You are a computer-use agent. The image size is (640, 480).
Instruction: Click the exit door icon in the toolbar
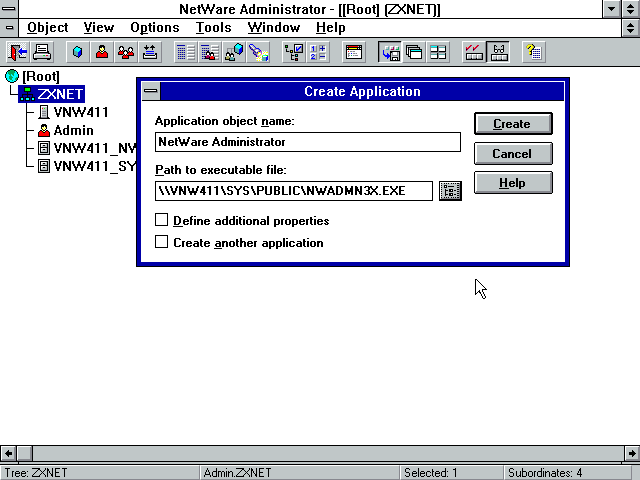(19, 52)
